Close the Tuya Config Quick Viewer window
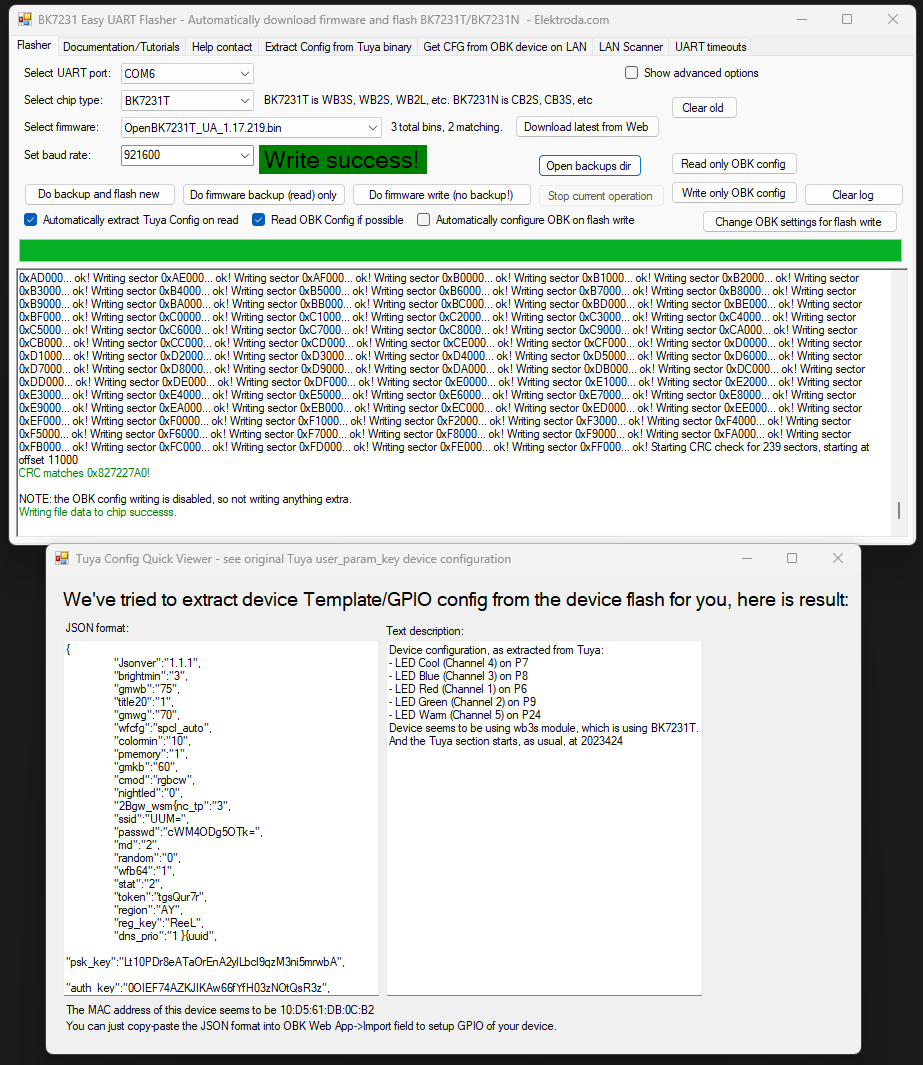 pyautogui.click(x=838, y=558)
